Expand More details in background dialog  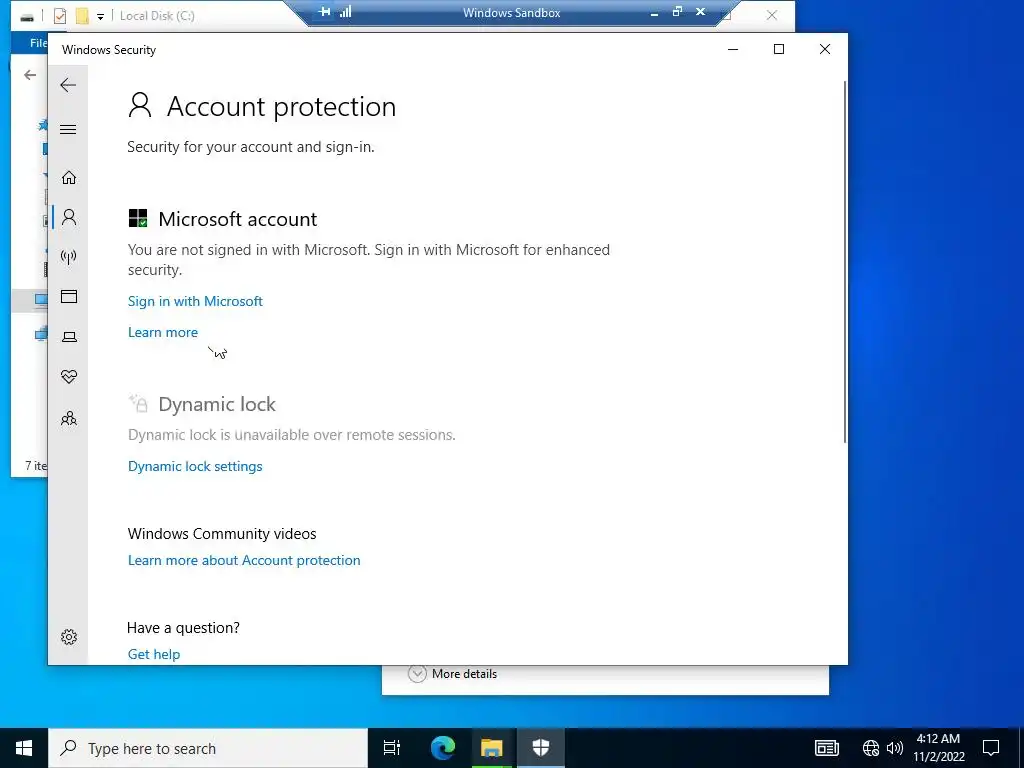tap(453, 674)
